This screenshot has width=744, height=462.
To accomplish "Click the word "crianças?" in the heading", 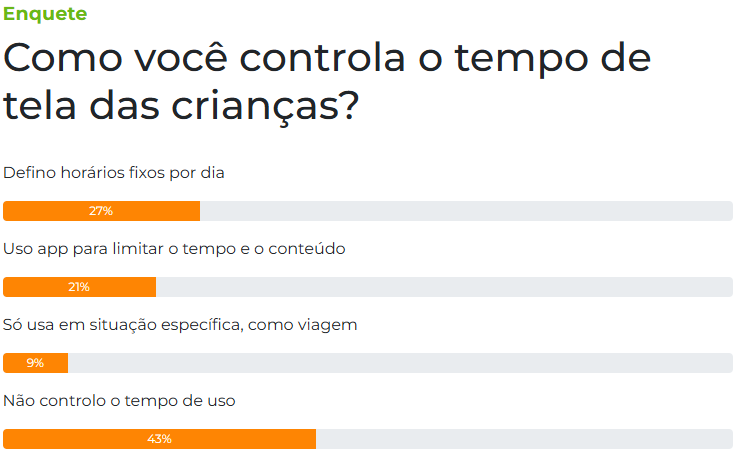I will coord(265,106).
